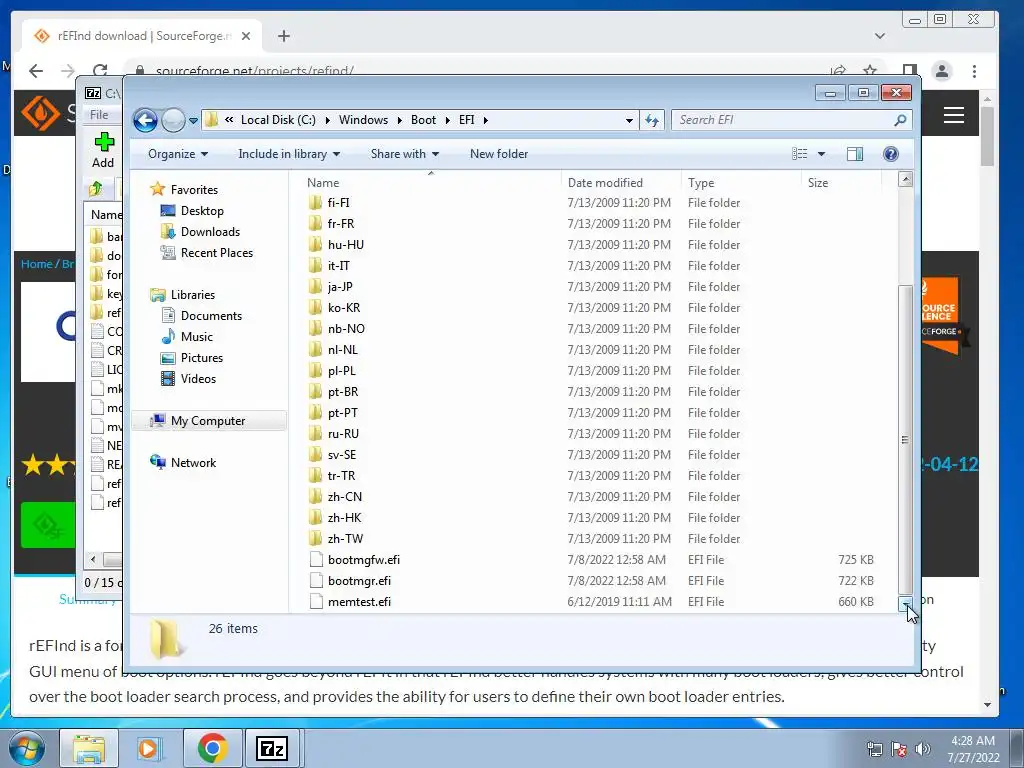Viewport: 1024px width, 768px height.
Task: Select My Computer in navigation pane
Action: coord(209,421)
